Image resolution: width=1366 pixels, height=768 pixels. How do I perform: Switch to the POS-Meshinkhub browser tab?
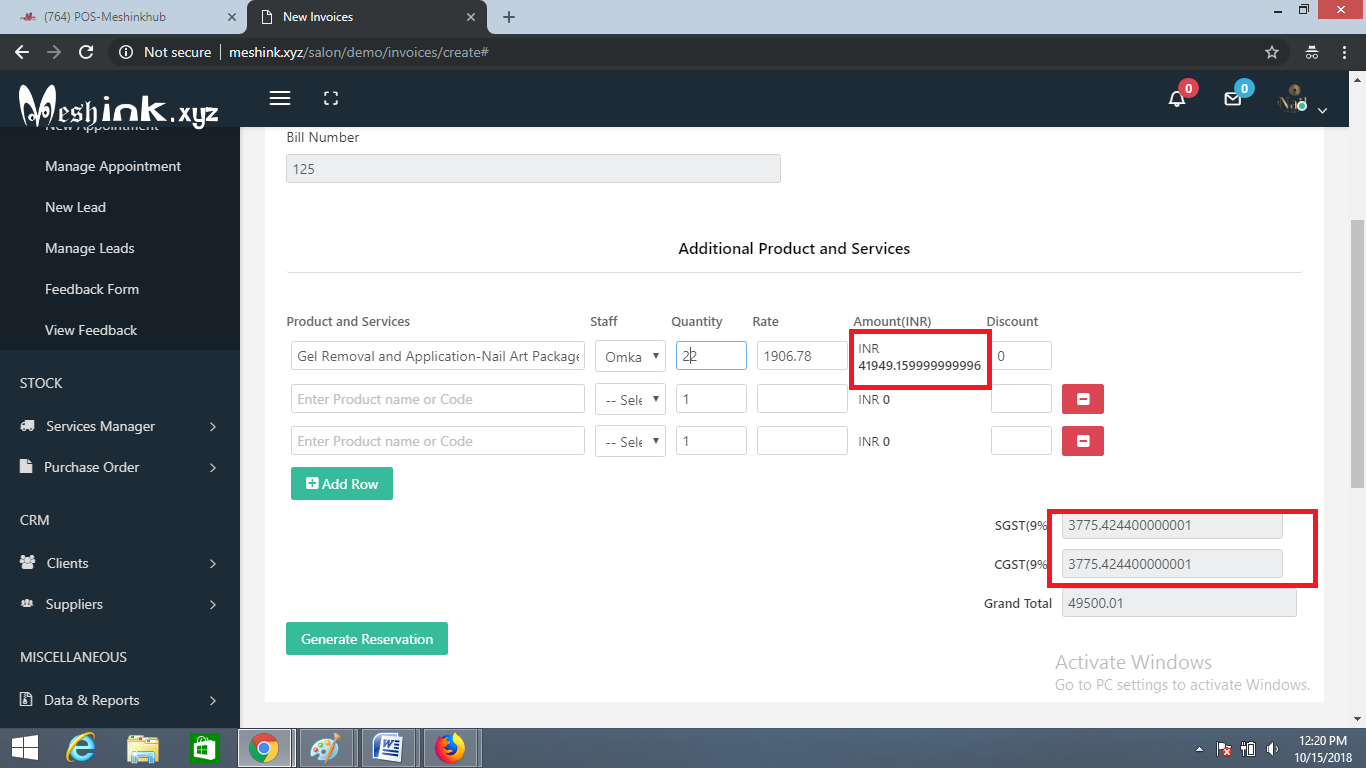click(x=124, y=17)
